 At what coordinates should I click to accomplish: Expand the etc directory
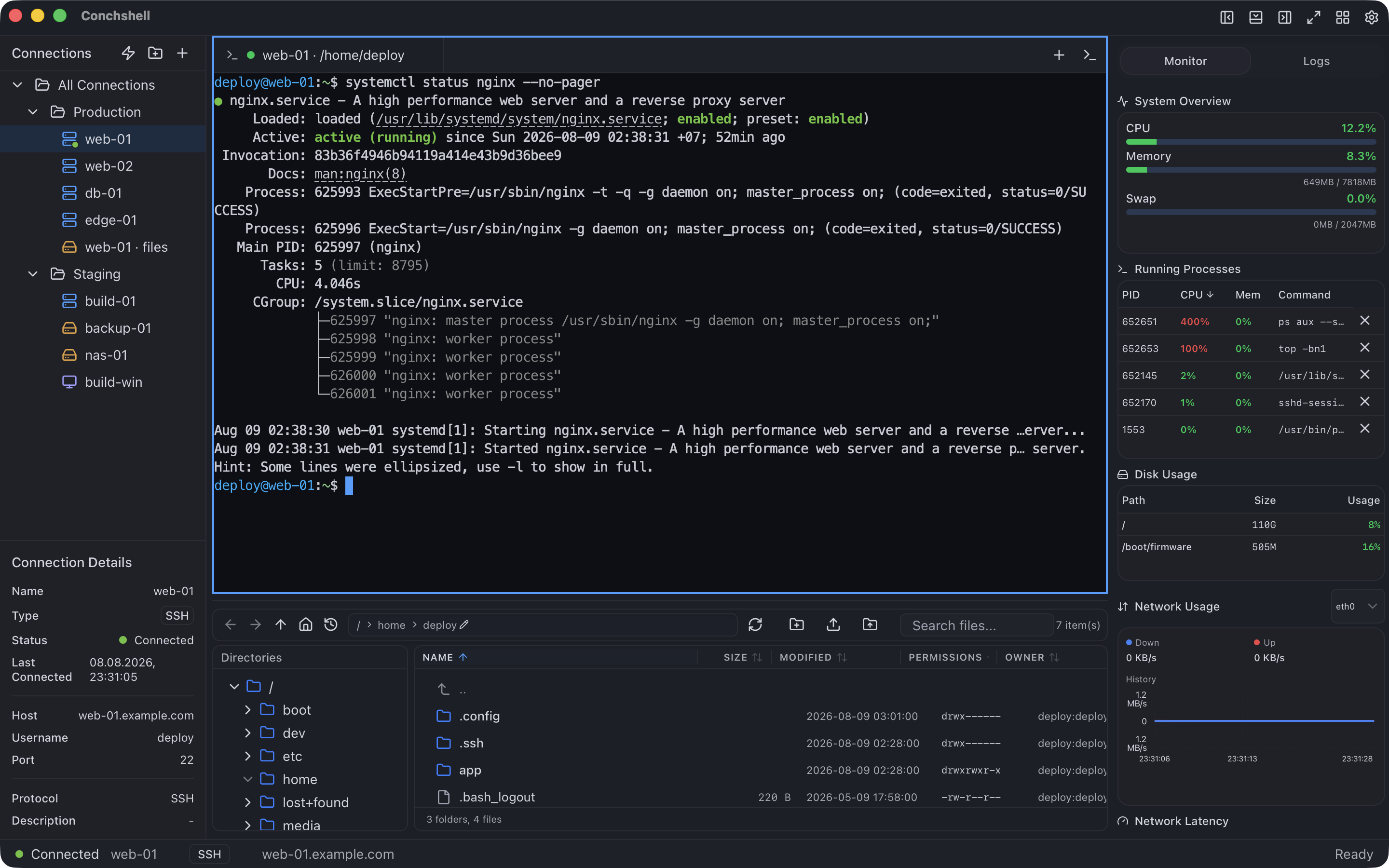[x=248, y=756]
